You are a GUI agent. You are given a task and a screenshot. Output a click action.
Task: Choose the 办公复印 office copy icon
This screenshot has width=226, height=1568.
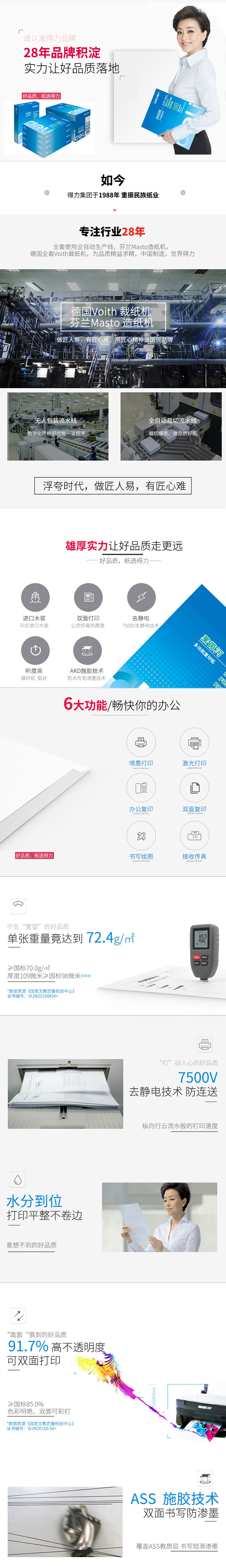coord(141,788)
